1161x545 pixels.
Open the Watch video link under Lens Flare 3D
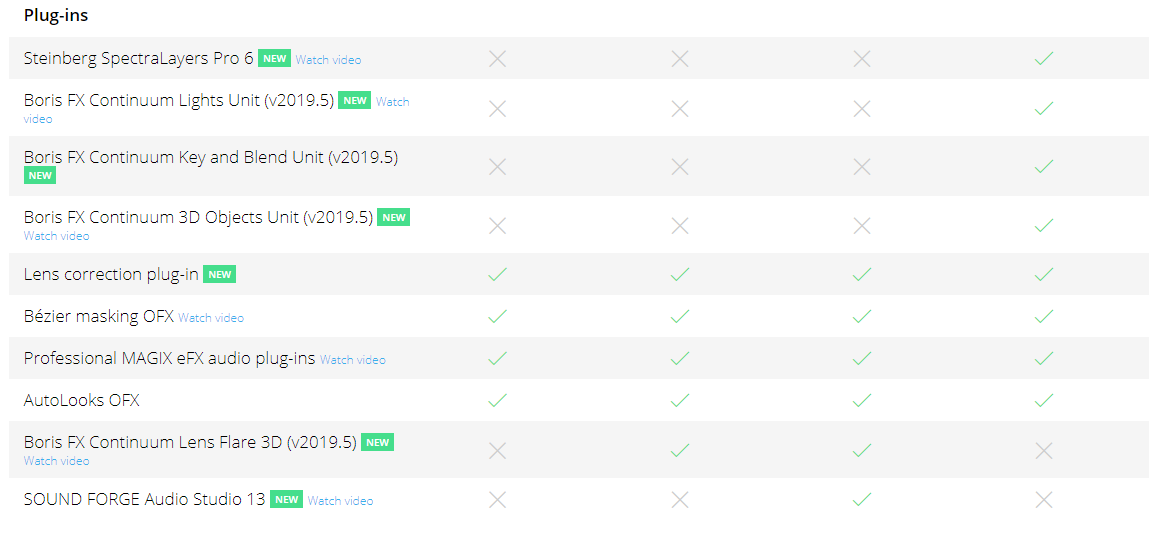tap(56, 462)
